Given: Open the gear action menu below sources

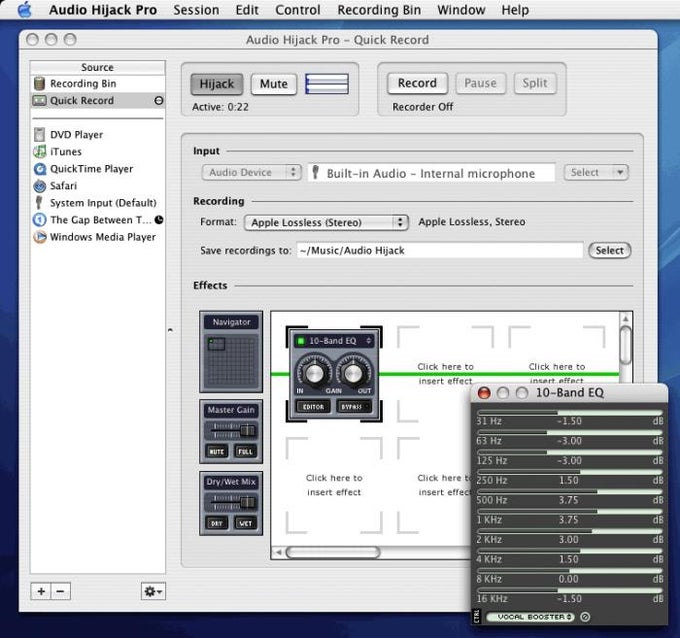Looking at the screenshot, I should click(153, 592).
